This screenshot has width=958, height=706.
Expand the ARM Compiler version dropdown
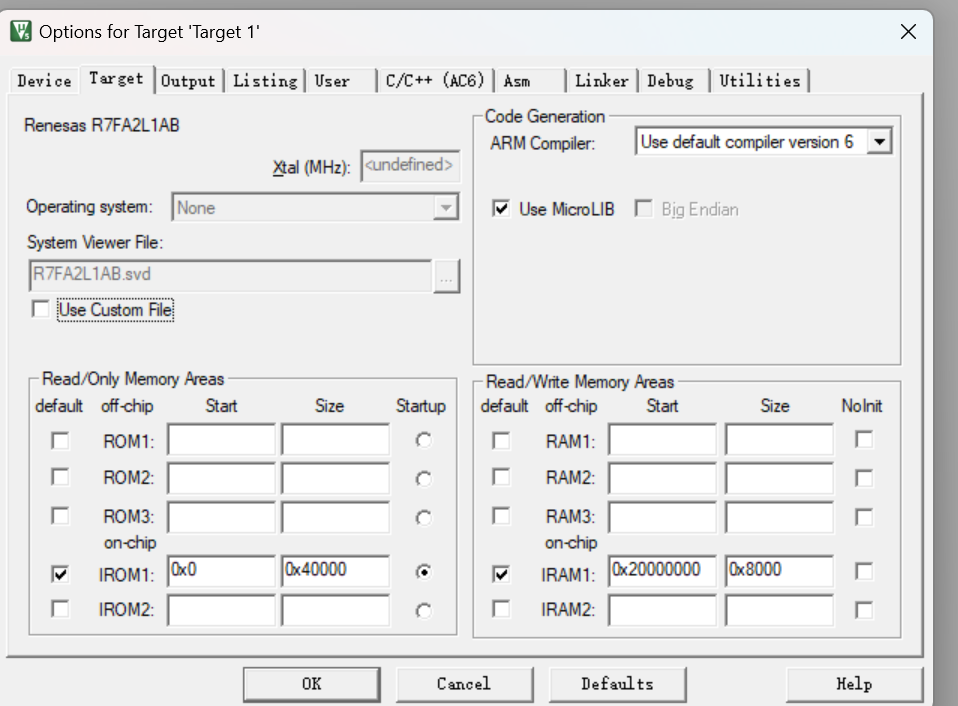click(879, 142)
